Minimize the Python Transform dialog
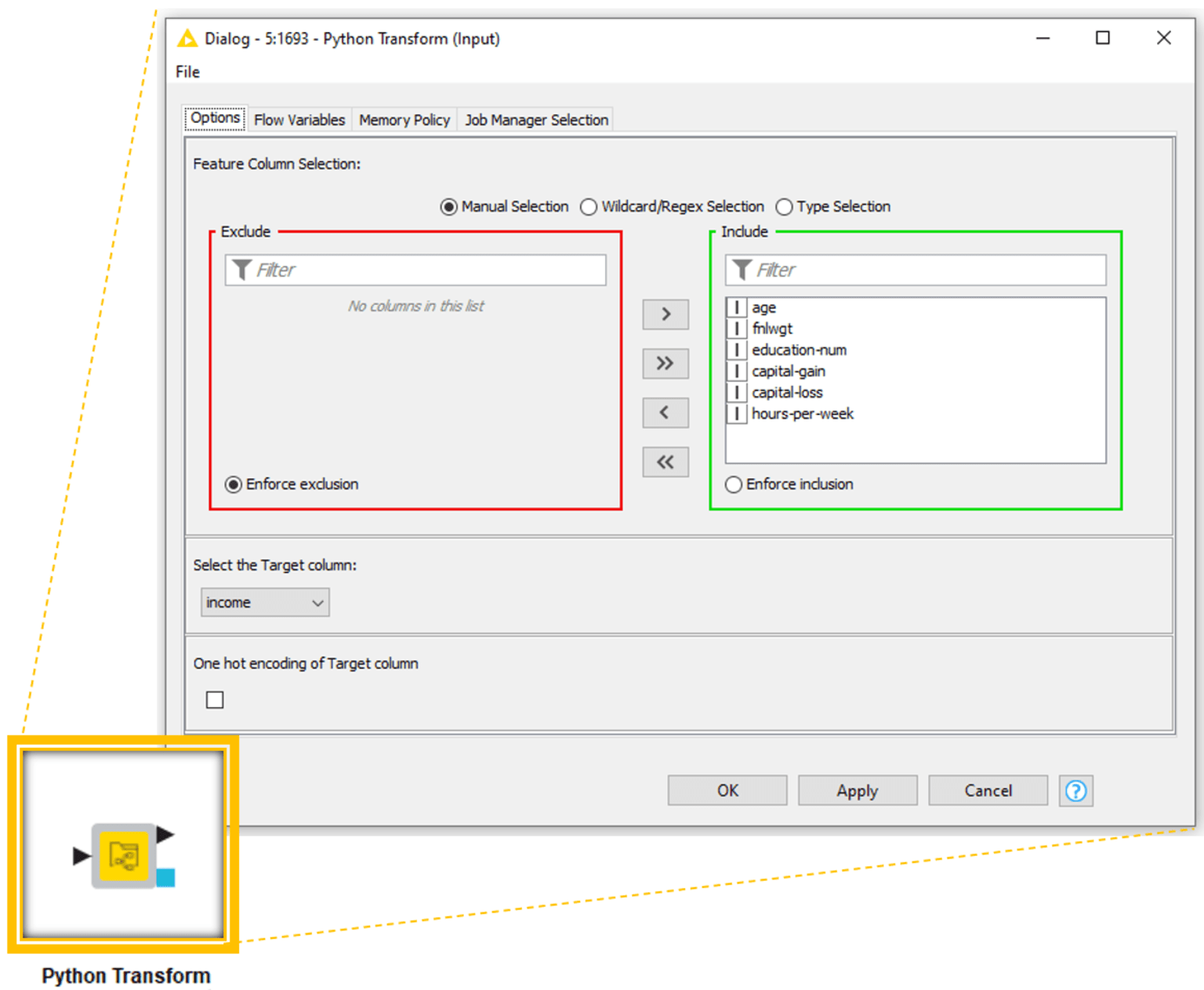1204x990 pixels. 1043,38
